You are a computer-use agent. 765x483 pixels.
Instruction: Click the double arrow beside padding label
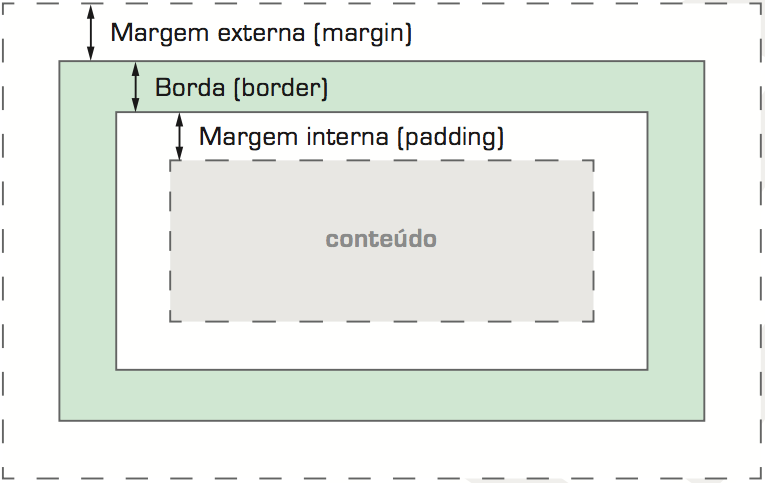pos(179,137)
